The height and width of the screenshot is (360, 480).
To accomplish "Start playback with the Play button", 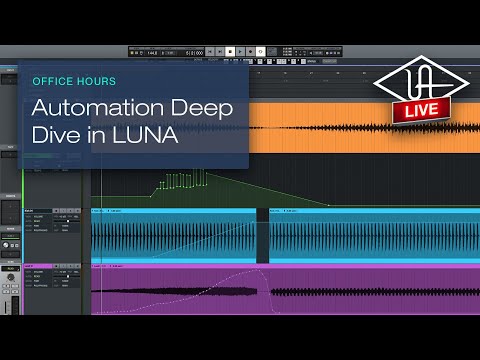I will tap(240, 52).
